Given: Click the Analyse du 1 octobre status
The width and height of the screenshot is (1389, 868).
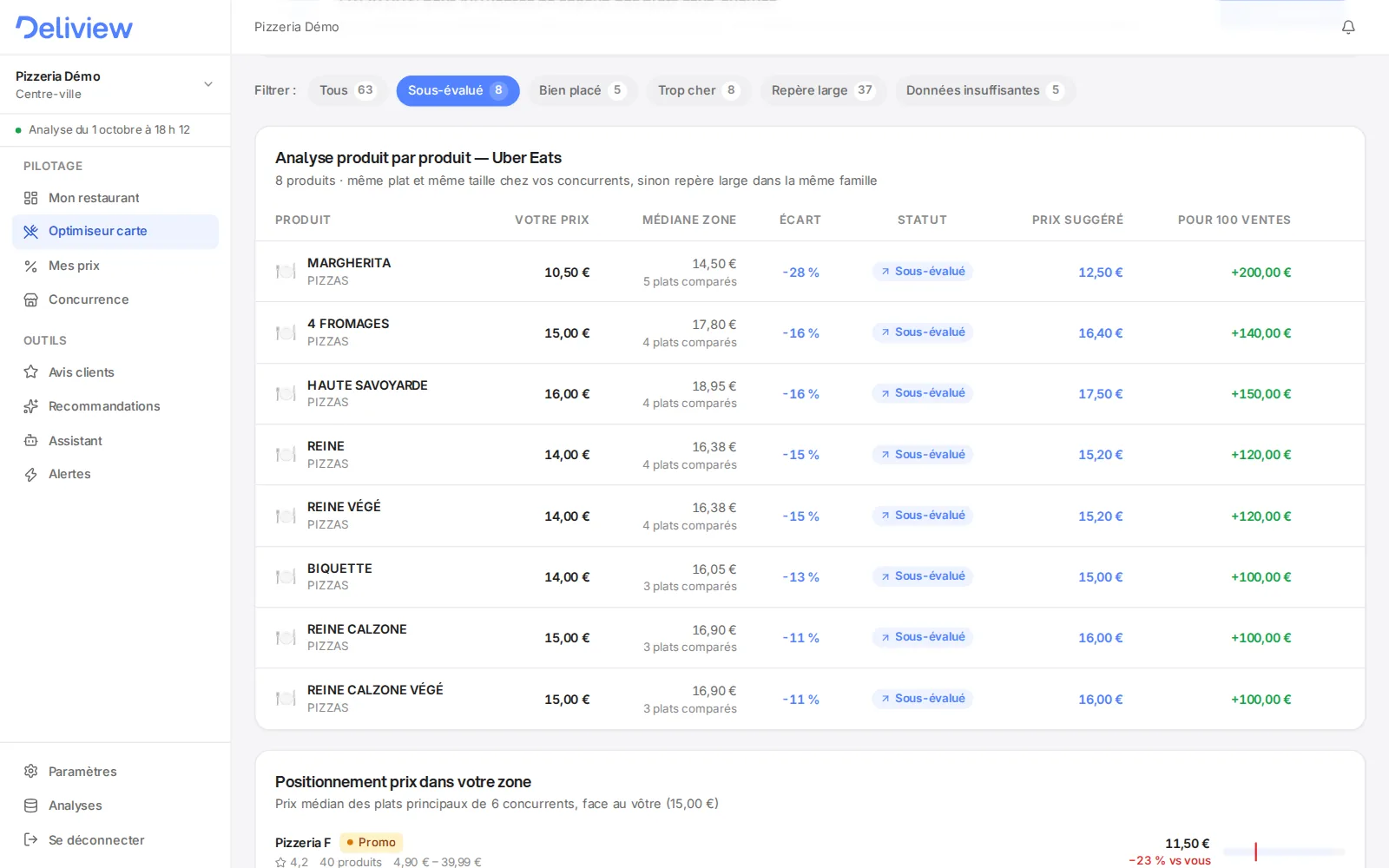Looking at the screenshot, I should [x=109, y=130].
